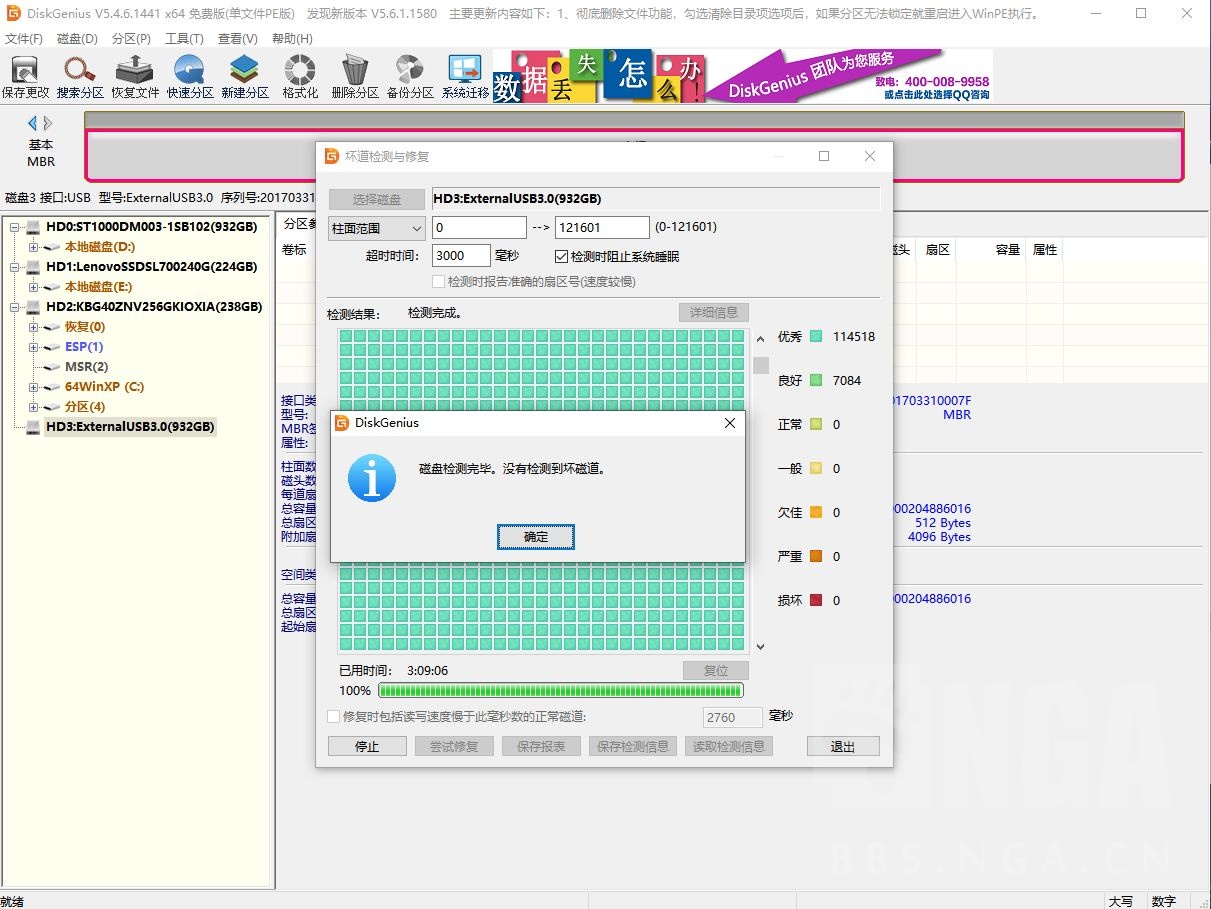Select the 快速分区 (Quick Partition) icon
The width and height of the screenshot is (1211, 909).
pos(190,76)
